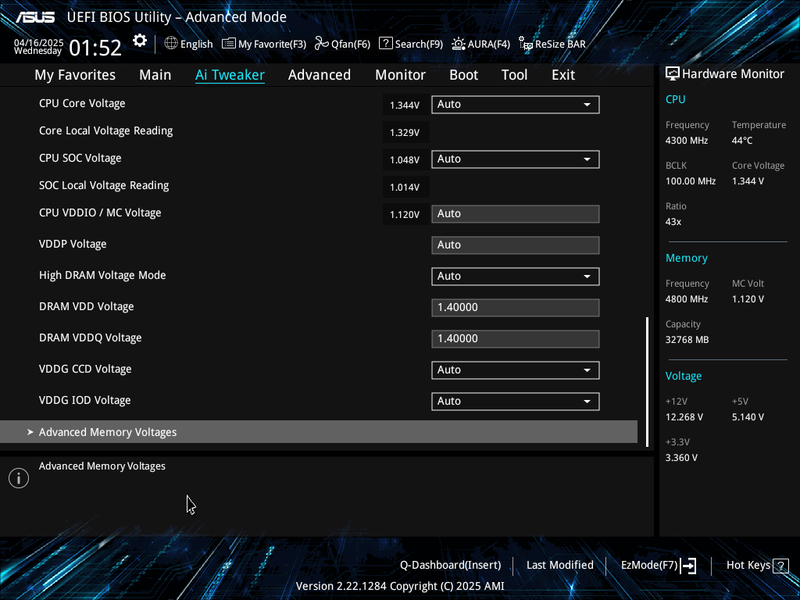Click the settings list scrollbar
This screenshot has height=600, width=800.
(647, 382)
